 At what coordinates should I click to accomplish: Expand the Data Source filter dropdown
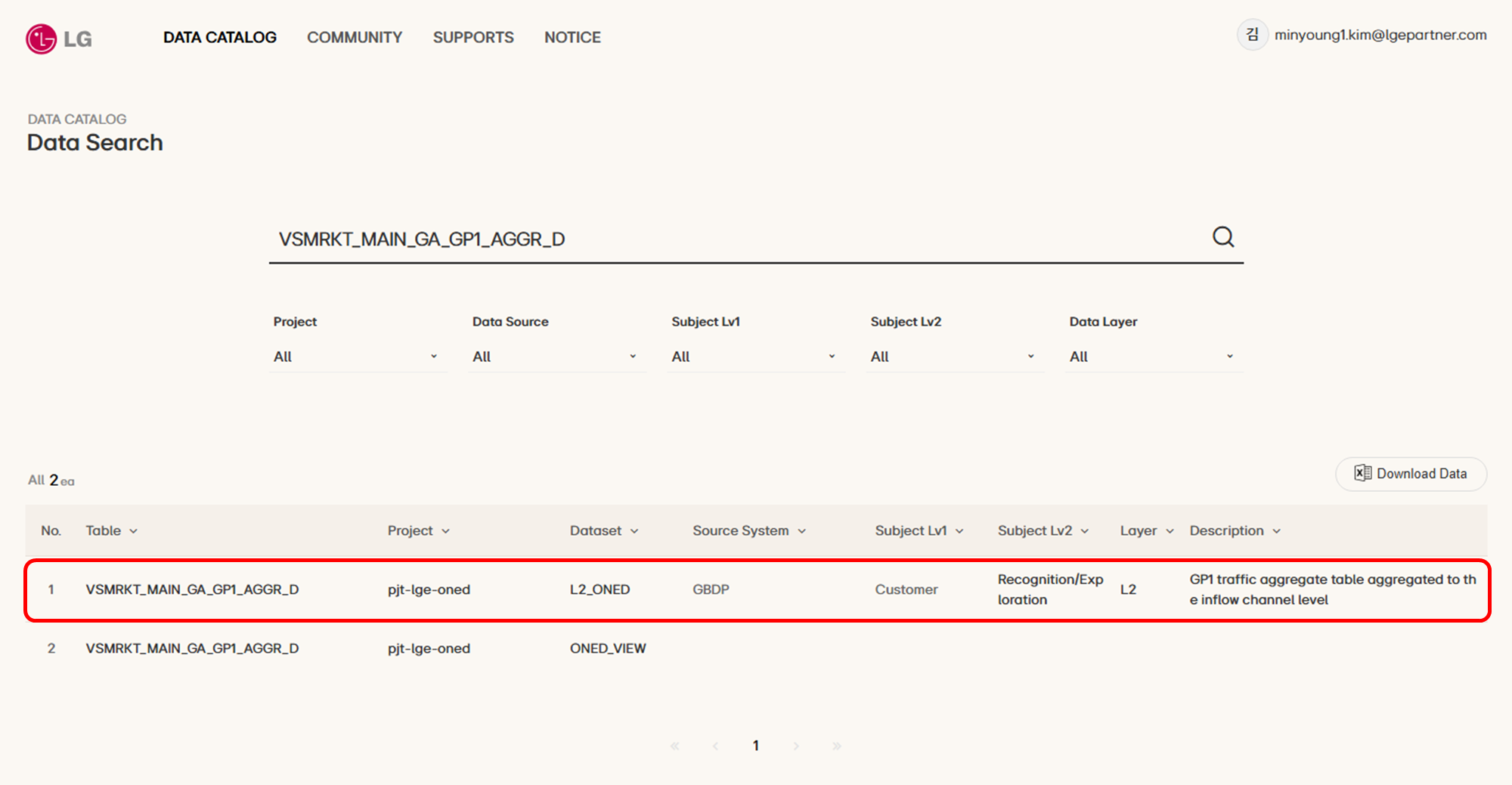click(554, 357)
